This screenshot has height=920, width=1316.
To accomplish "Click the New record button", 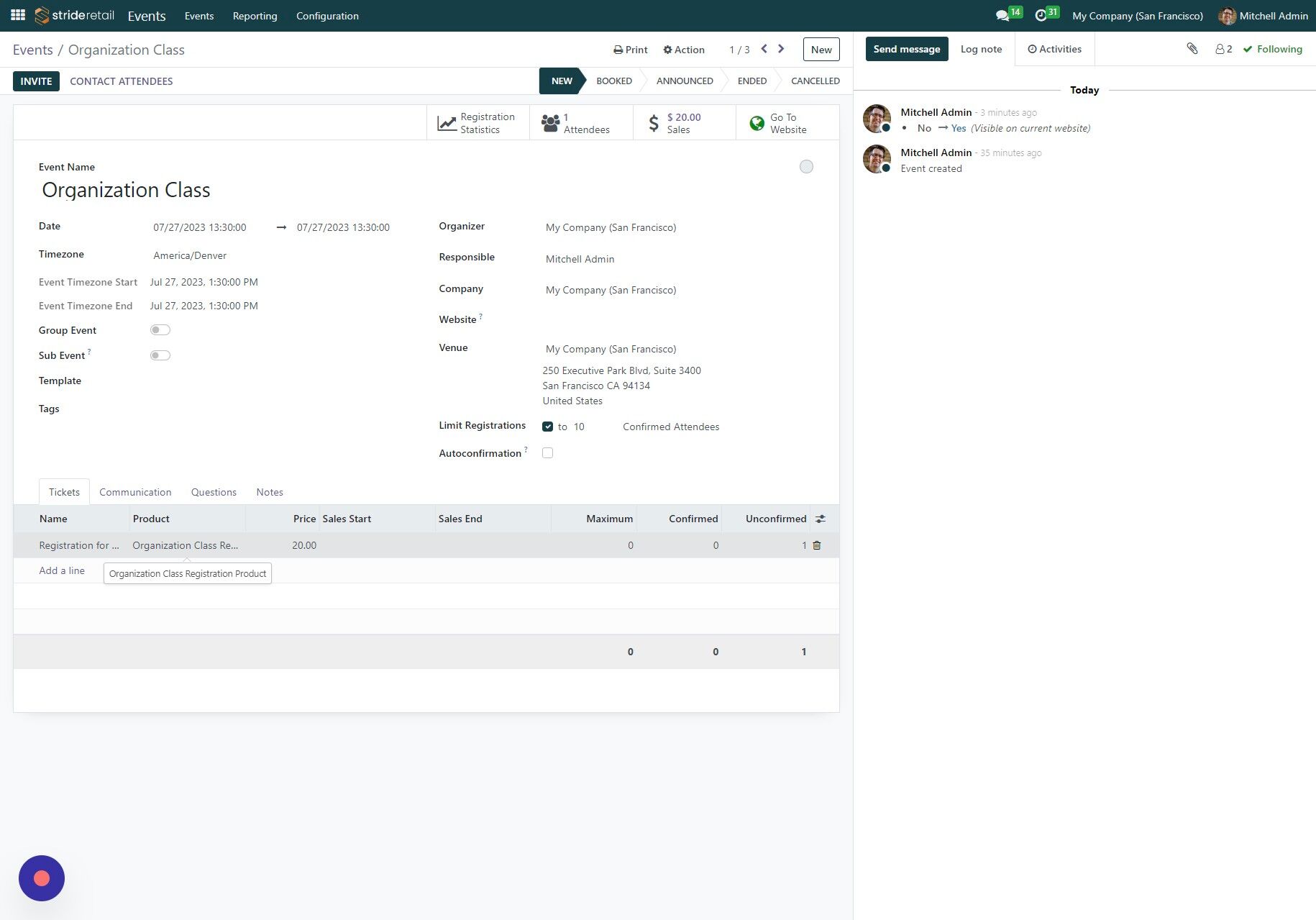I will (821, 50).
